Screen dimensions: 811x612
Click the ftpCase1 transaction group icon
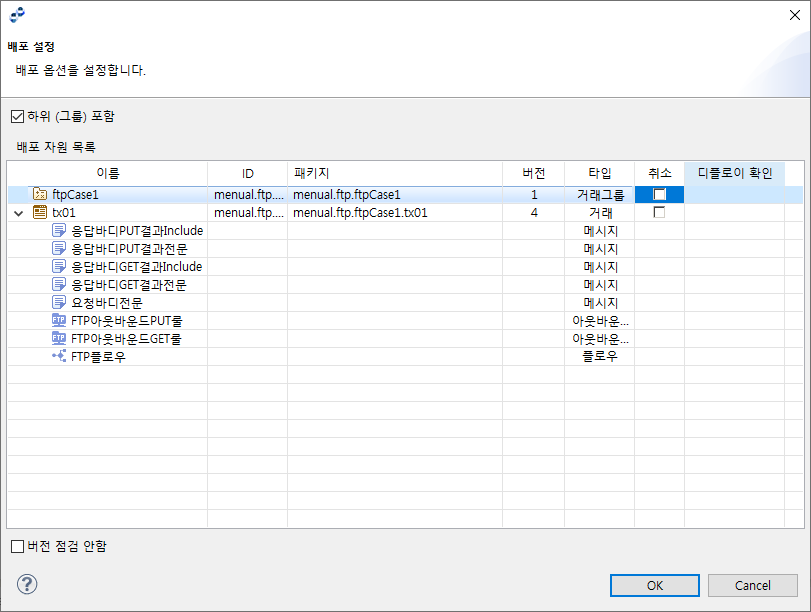39,194
